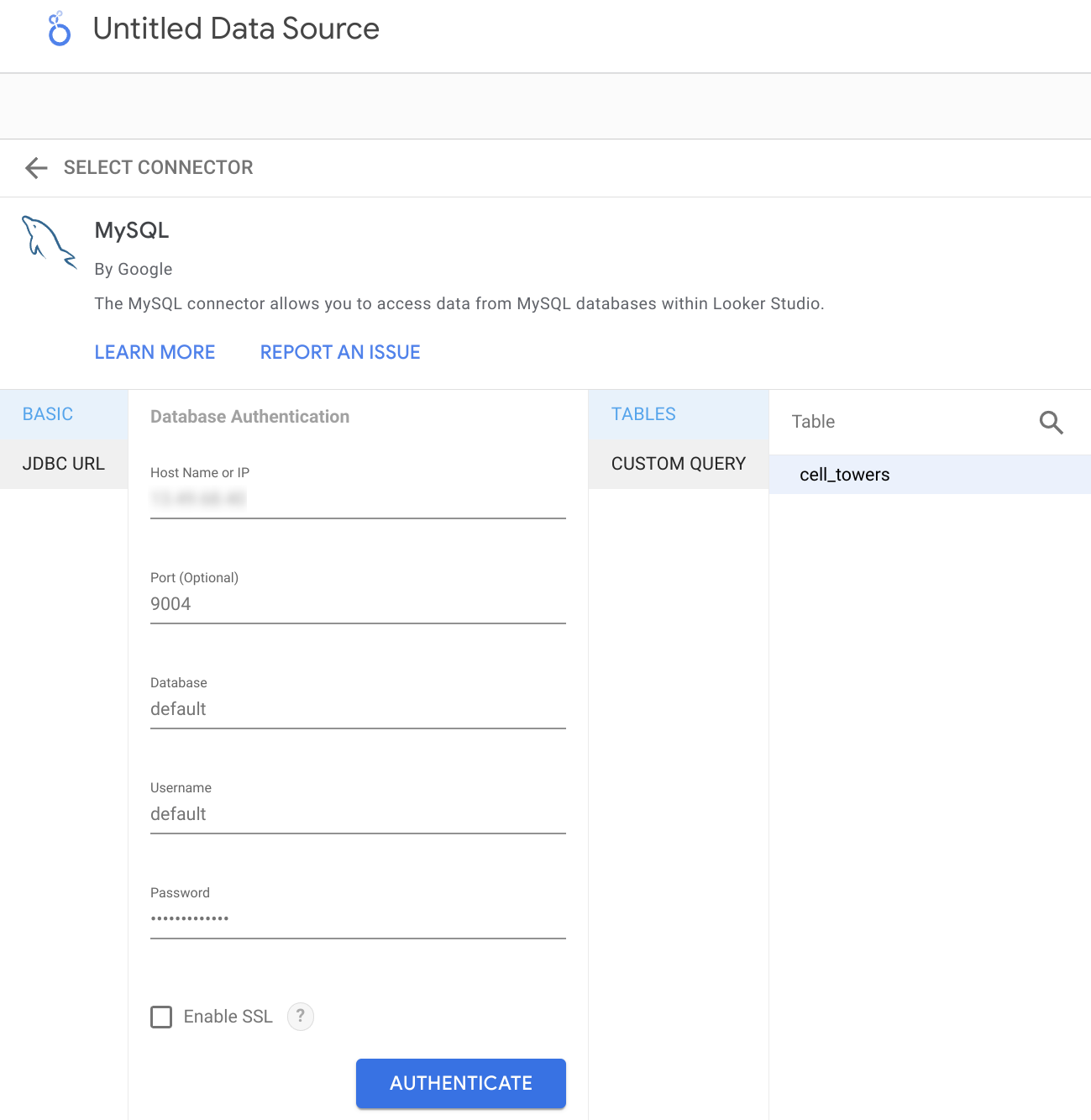Click the Host Name or IP field
1091x1120 pixels.
pyautogui.click(x=357, y=498)
